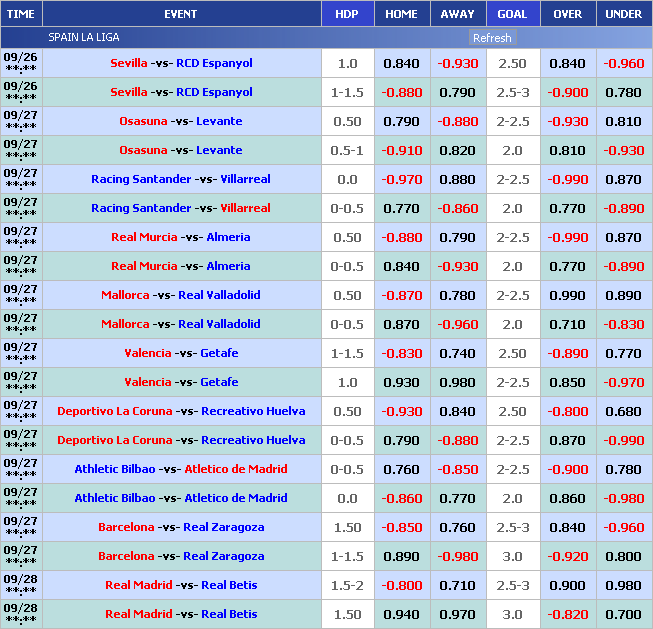Pick away odds 0.980 for Valencia vs Getafe

click(457, 382)
